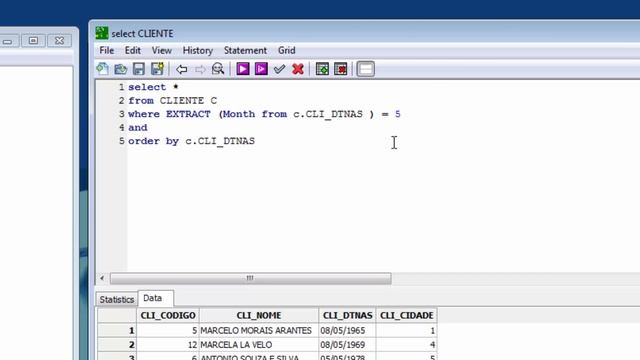Click the grid icon with the green diamond
Viewport: 640px width, 360px height.
click(x=322, y=69)
